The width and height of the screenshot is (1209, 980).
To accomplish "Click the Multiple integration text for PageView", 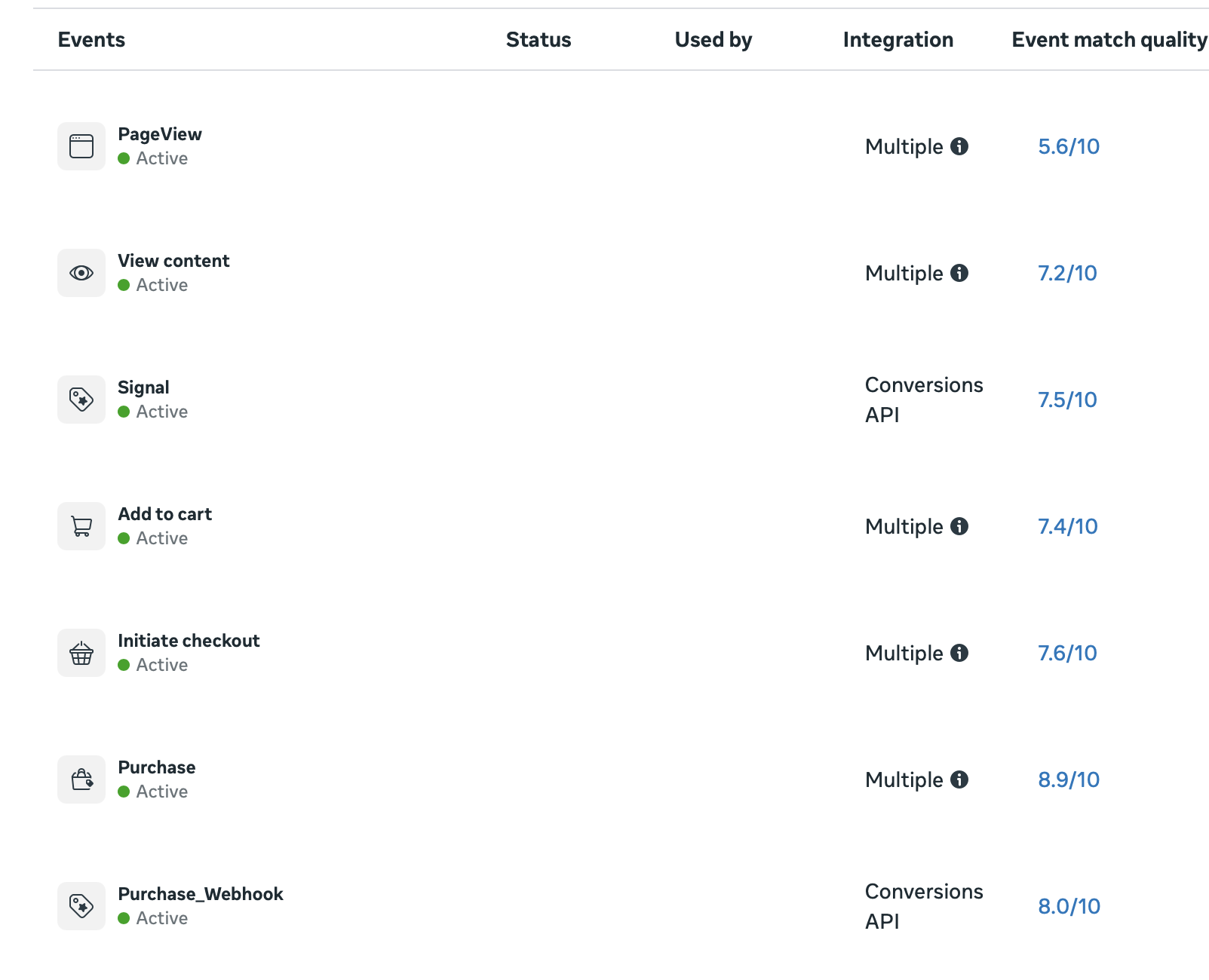I will click(x=904, y=147).
